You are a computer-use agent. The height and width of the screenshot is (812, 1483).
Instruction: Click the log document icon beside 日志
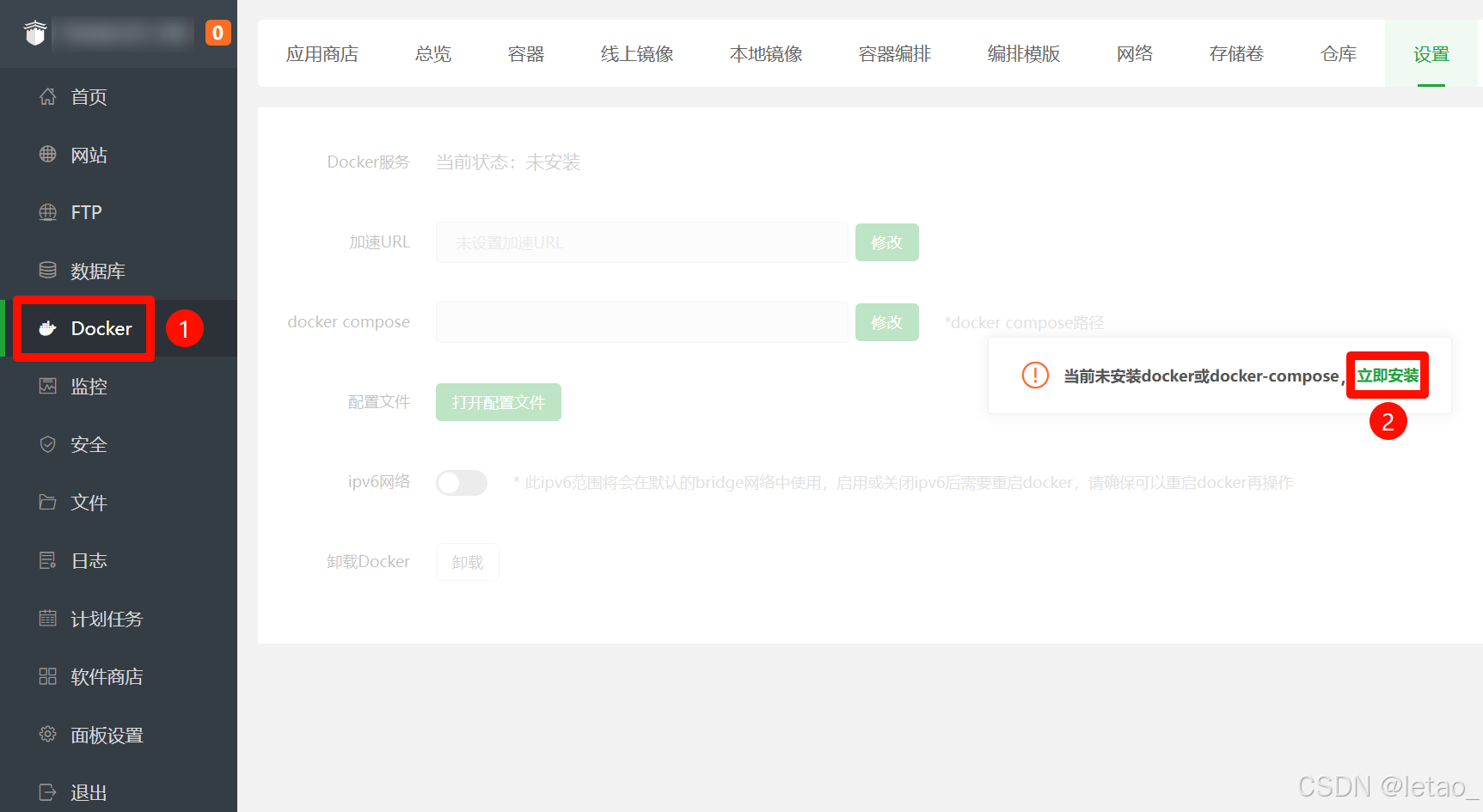coord(48,560)
